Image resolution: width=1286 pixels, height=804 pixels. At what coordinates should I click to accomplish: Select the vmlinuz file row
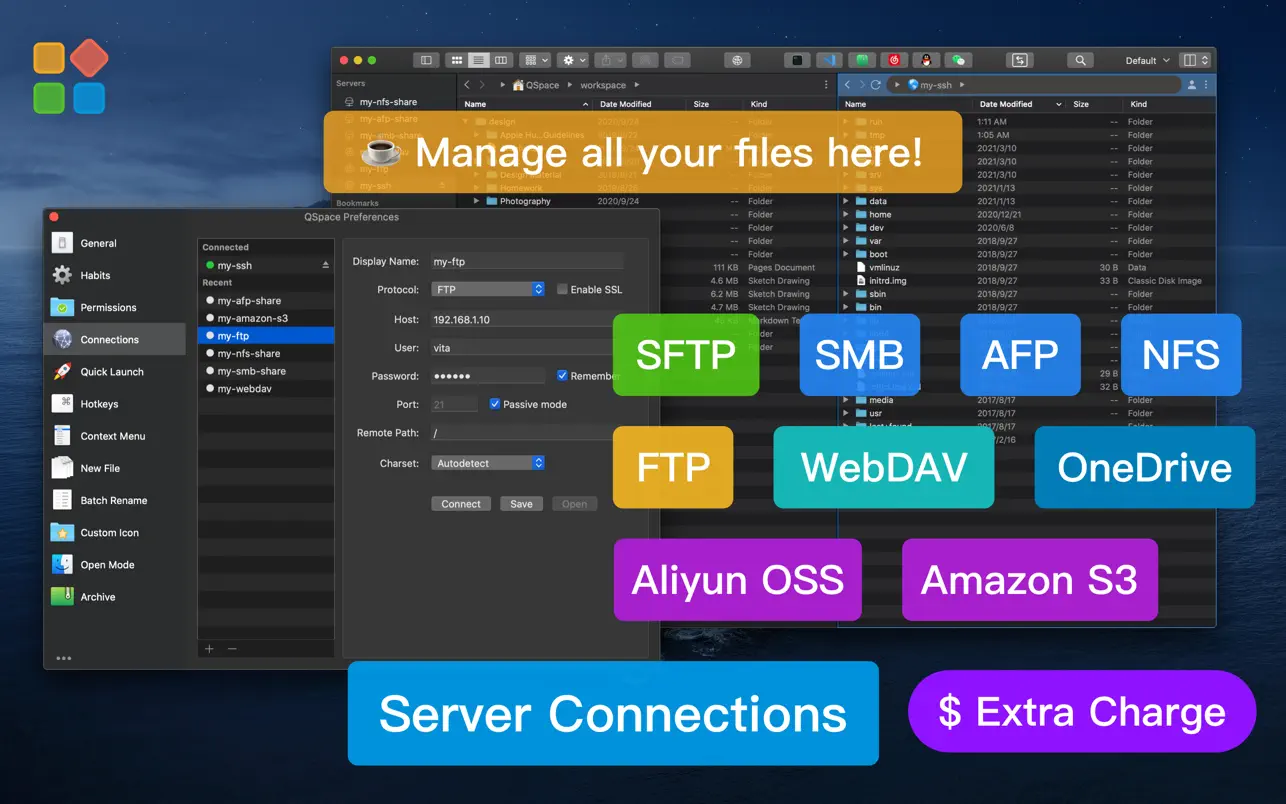[1026, 267]
